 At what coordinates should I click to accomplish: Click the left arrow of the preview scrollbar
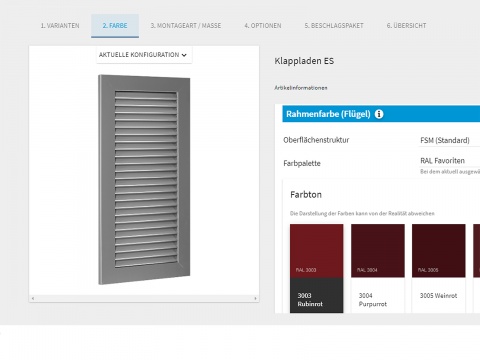[33, 298]
